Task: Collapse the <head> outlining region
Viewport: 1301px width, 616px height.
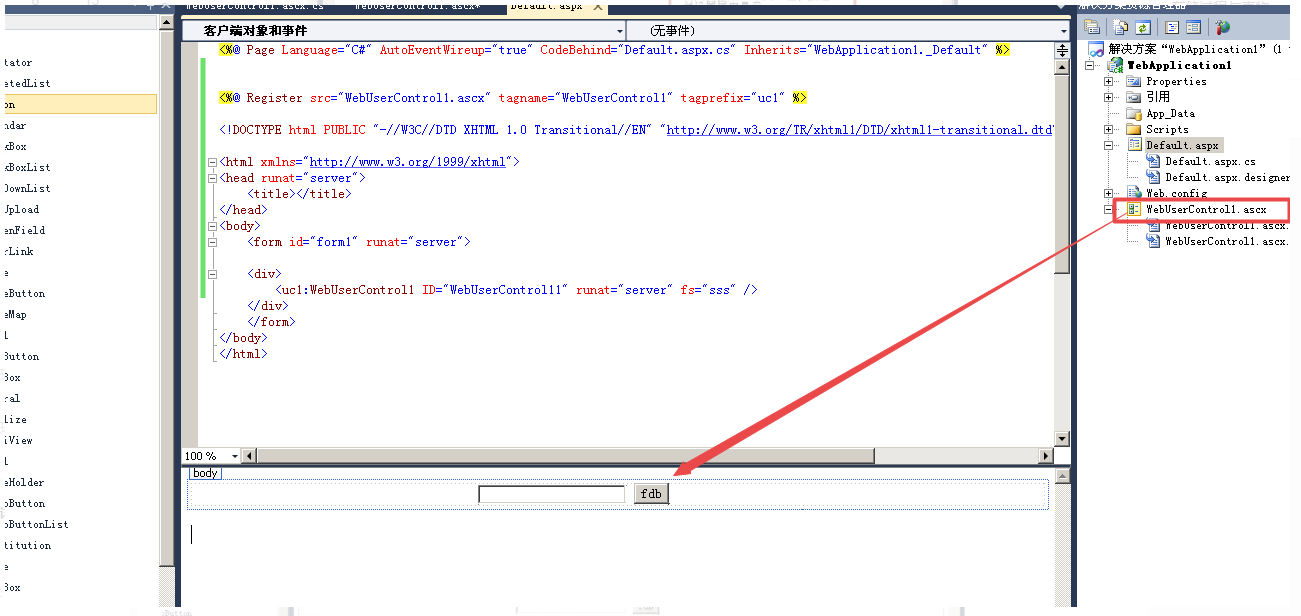Action: pos(211,178)
